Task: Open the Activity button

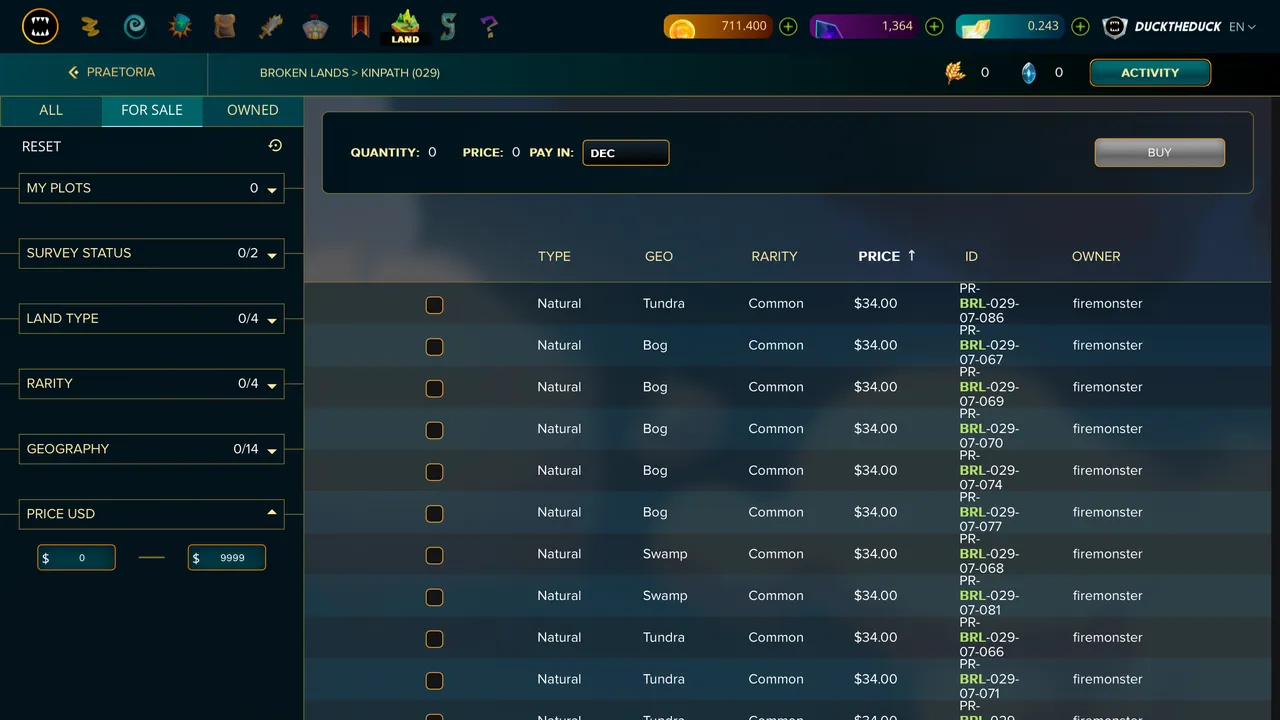Action: tap(1150, 73)
